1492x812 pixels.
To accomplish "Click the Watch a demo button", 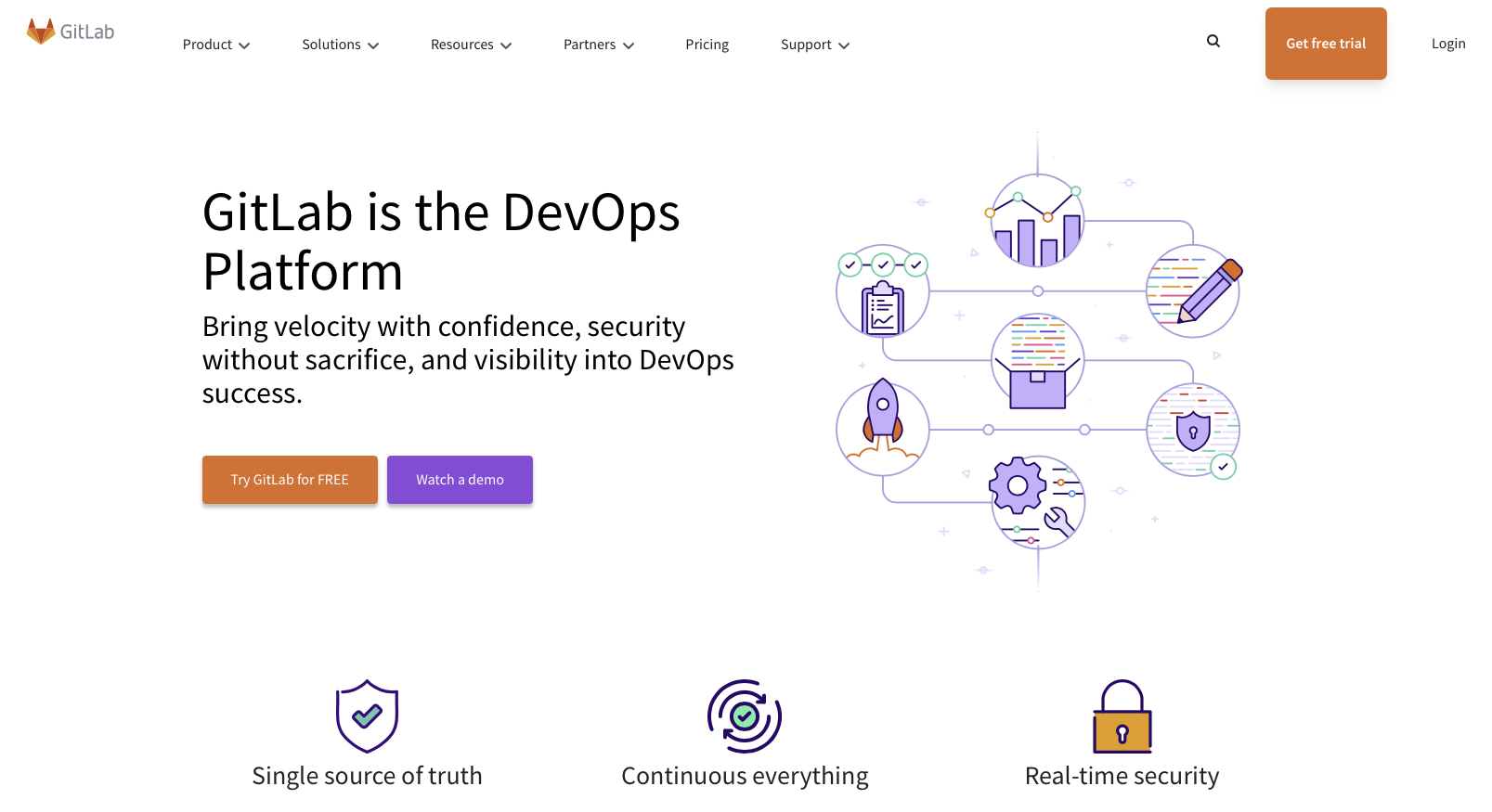I will point(460,480).
